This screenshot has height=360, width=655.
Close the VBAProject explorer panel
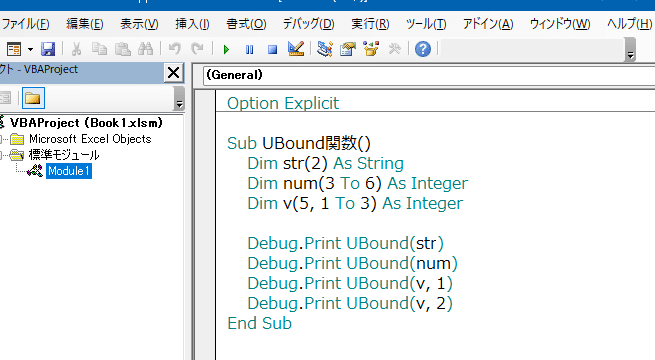click(x=173, y=73)
